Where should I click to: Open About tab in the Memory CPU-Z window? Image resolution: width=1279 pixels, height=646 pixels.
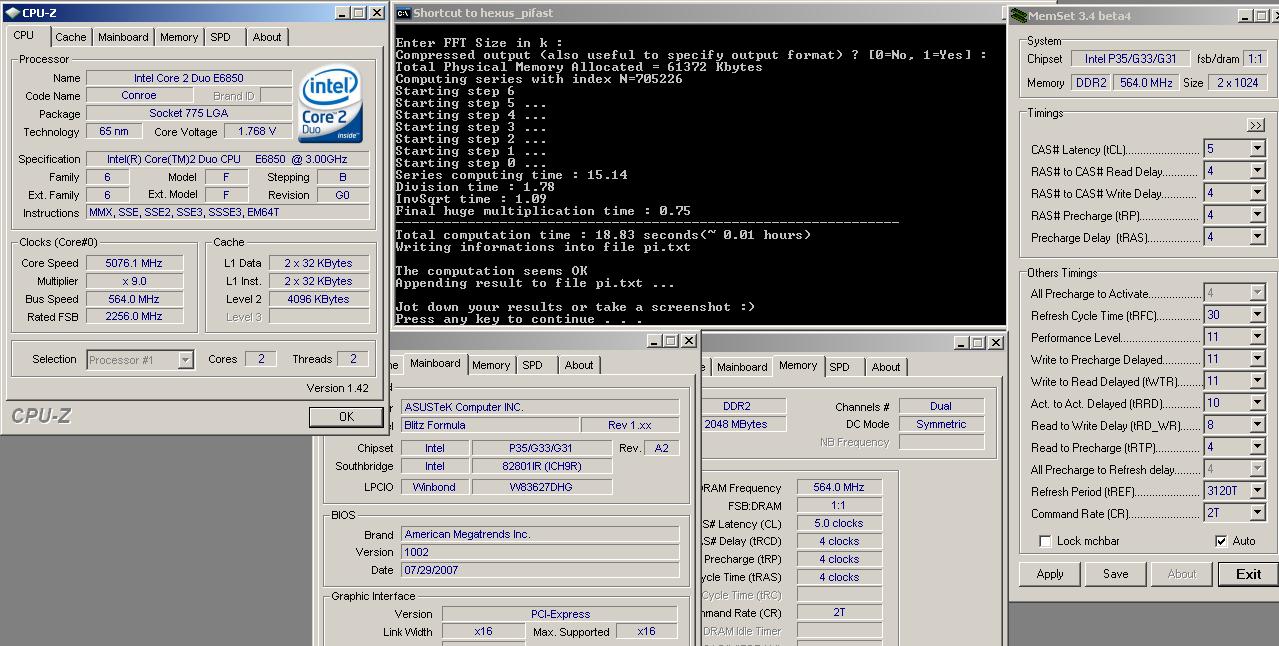[886, 367]
